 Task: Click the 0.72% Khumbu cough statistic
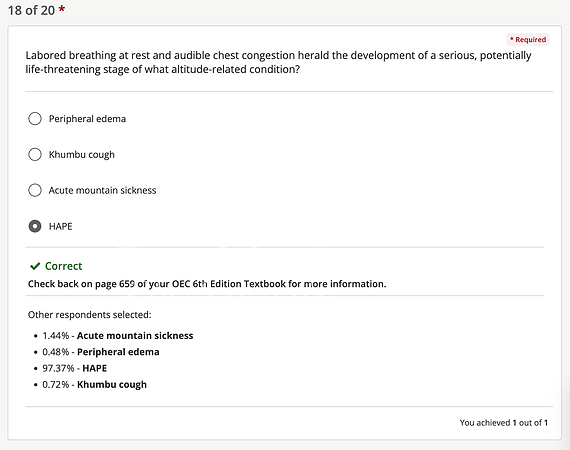pos(95,385)
